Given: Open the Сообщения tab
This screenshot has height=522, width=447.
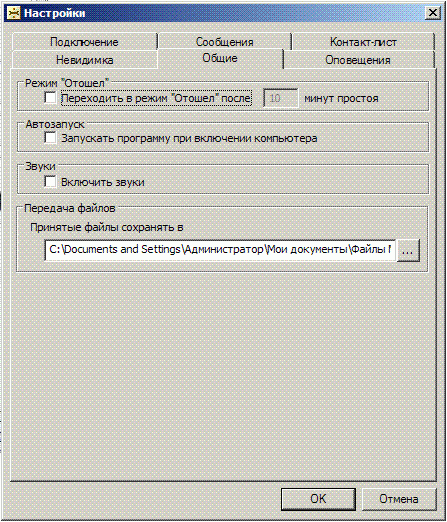Looking at the screenshot, I should (x=225, y=42).
